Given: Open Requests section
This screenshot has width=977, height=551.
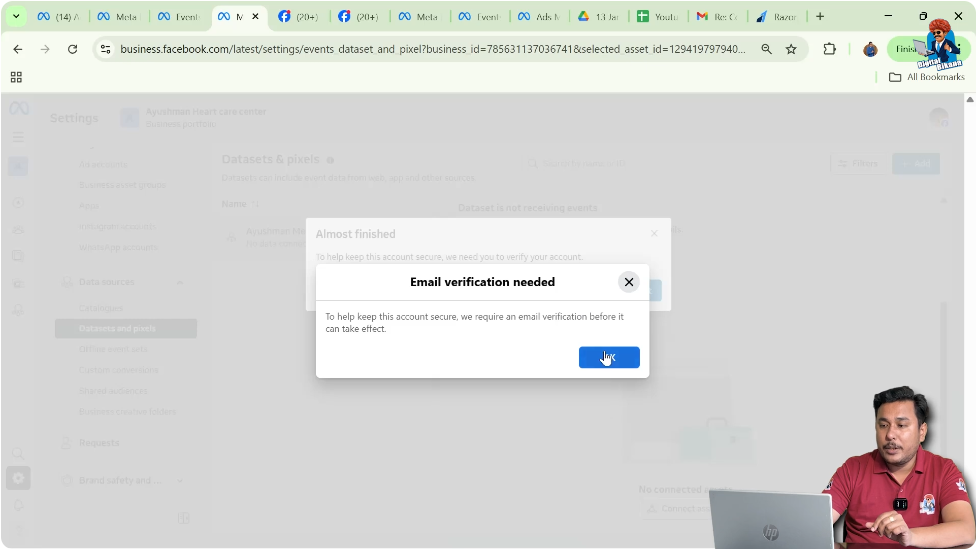Looking at the screenshot, I should pyautogui.click(x=98, y=443).
